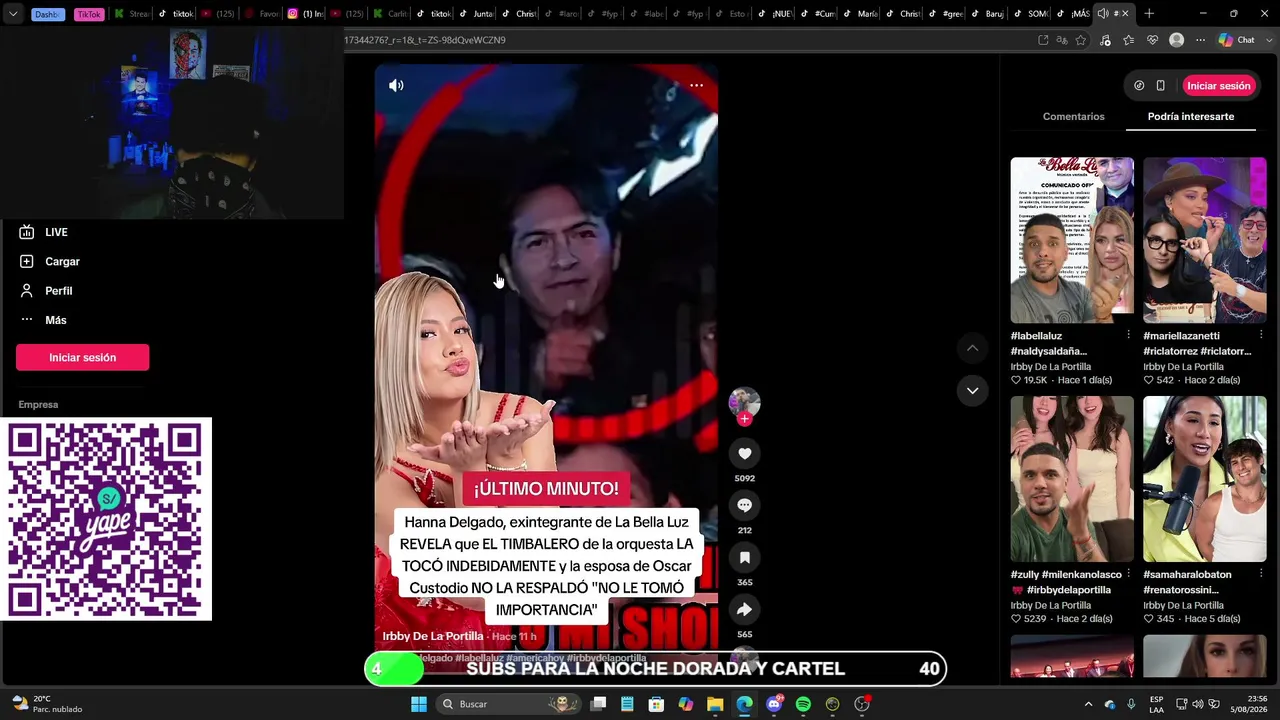This screenshot has width=1280, height=720.
Task: Open Microsoft Store from the taskbar
Action: click(x=656, y=704)
